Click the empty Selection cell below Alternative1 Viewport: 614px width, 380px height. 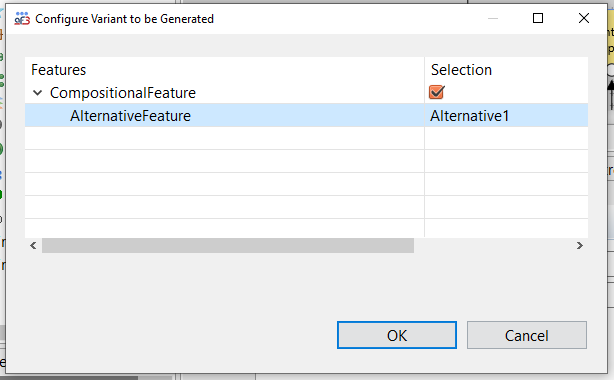click(x=506, y=138)
